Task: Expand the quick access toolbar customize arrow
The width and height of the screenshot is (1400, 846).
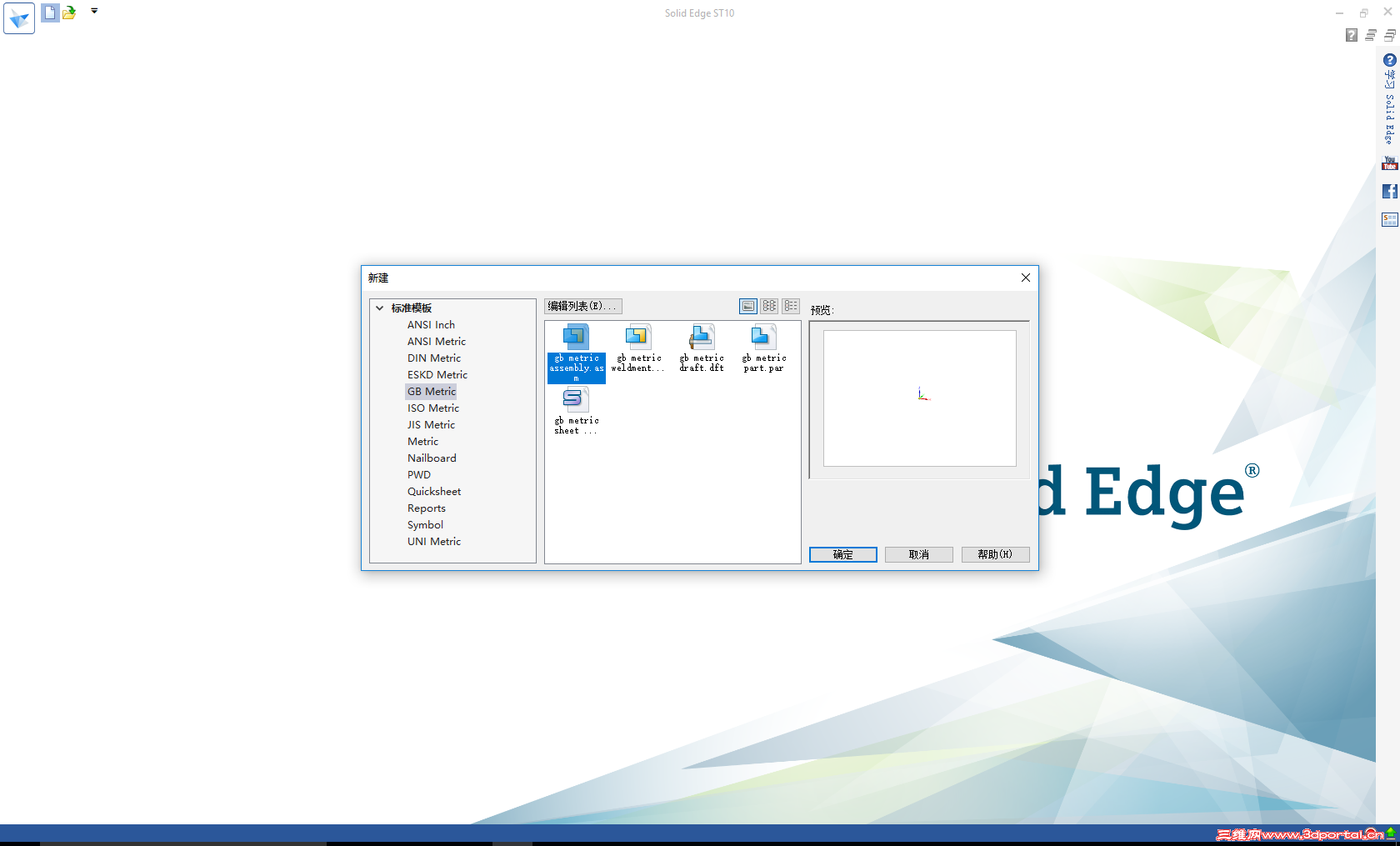Action: [x=94, y=11]
